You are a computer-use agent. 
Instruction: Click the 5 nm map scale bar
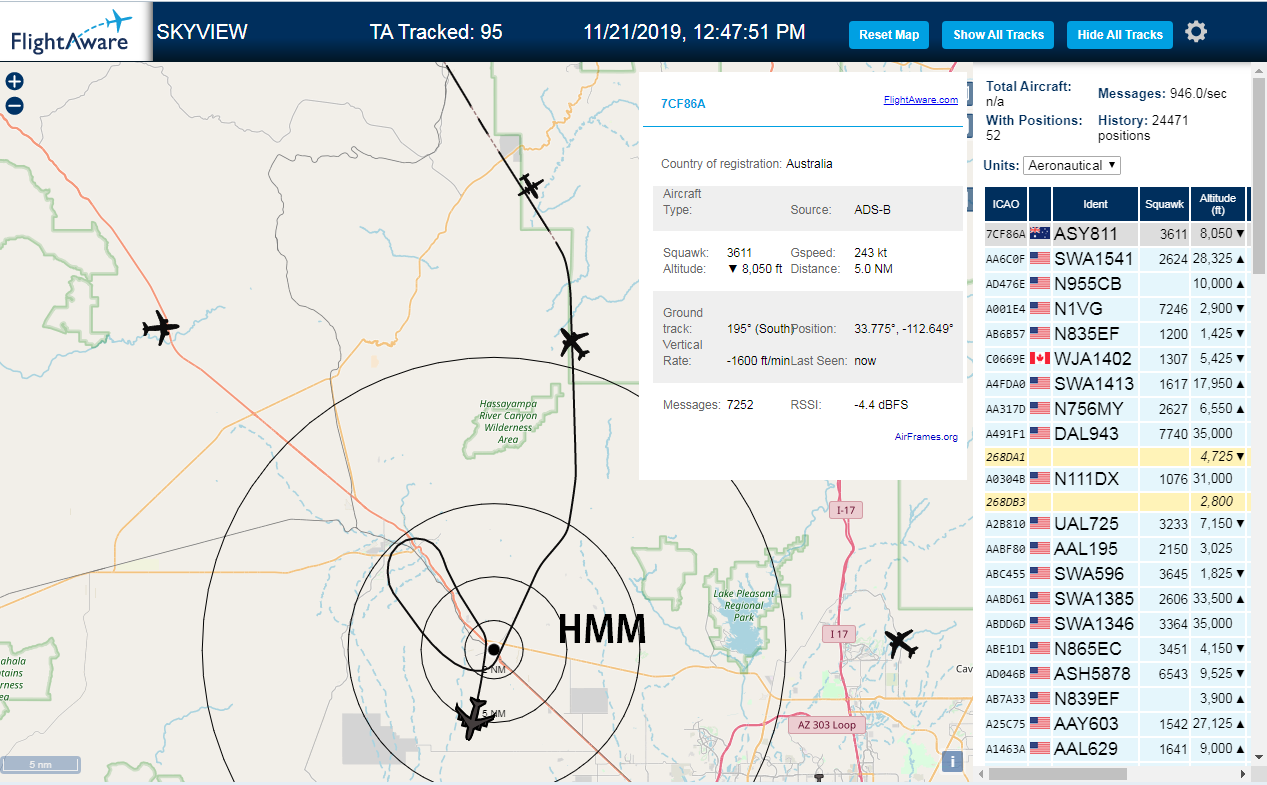tap(40, 765)
